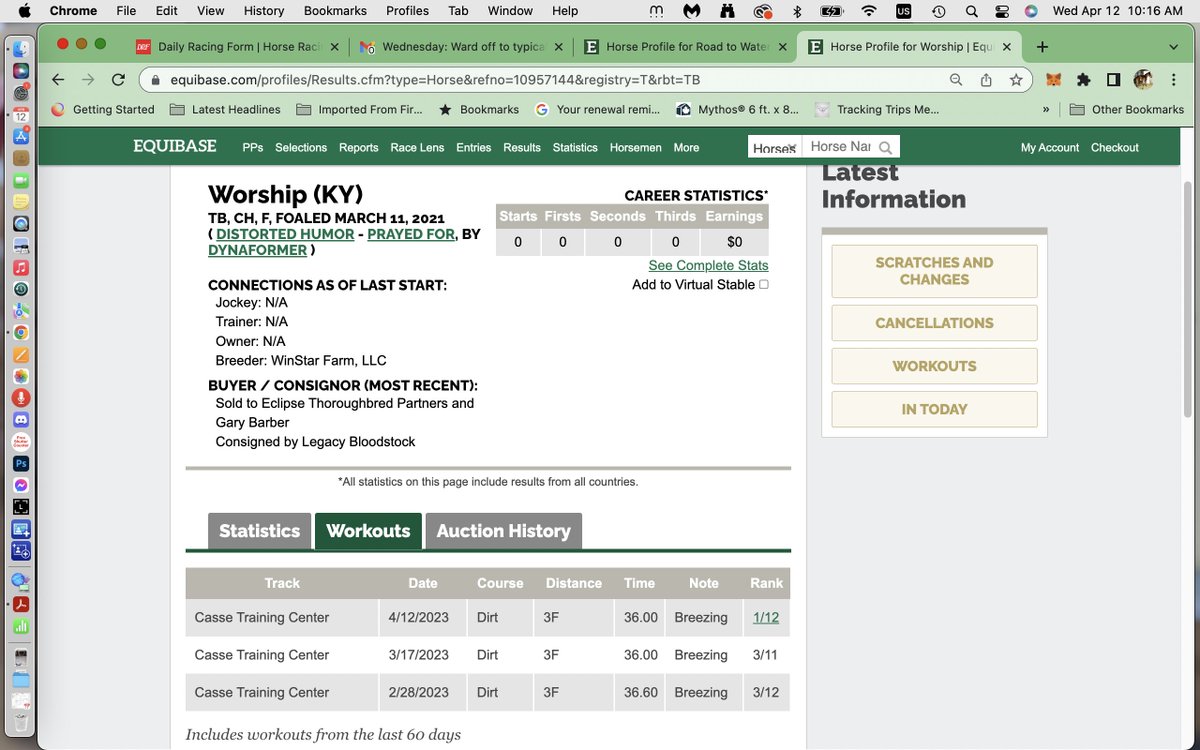
Task: Open the Malwarebytes menu bar icon
Action: tap(691, 11)
